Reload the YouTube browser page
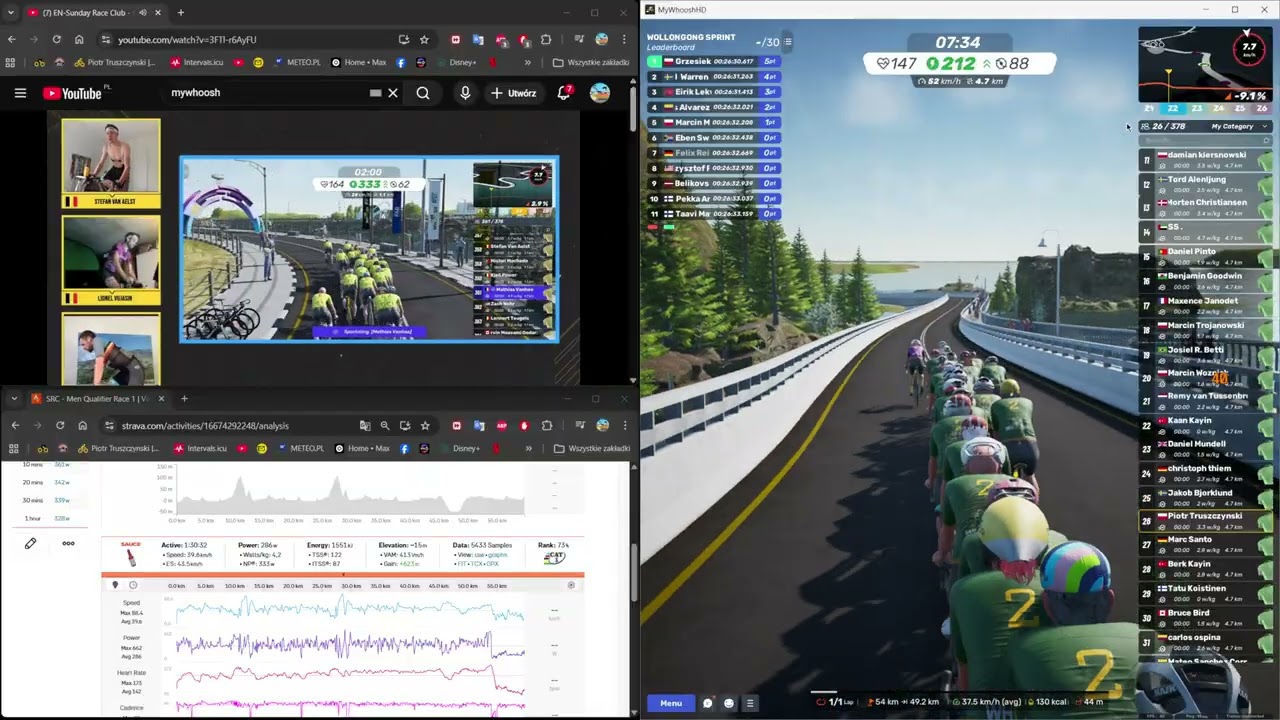The height and width of the screenshot is (720, 1280). click(56, 40)
